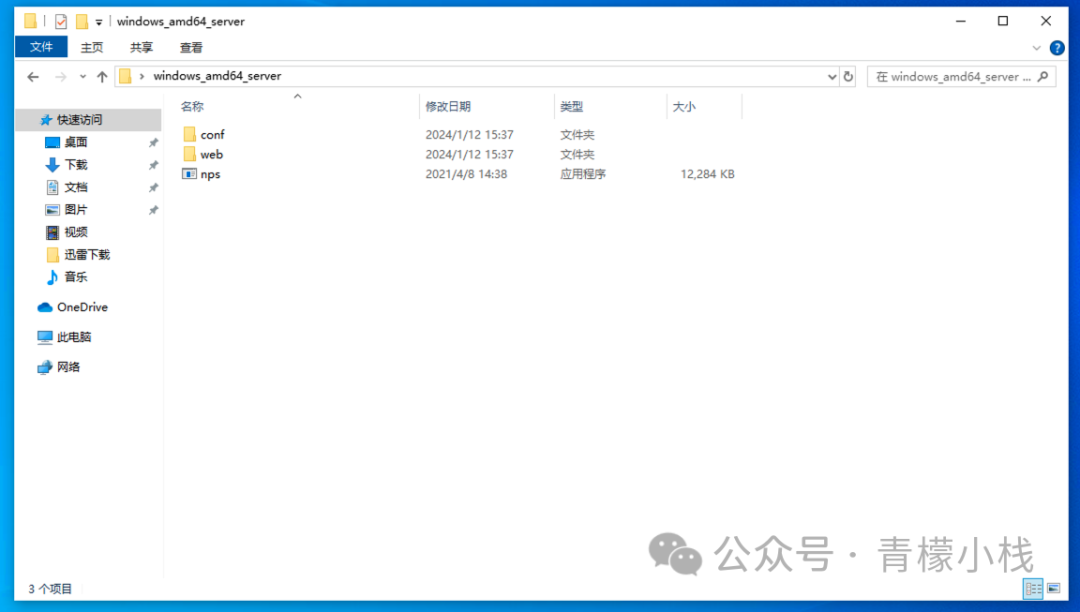Sort by 修改日期 column header
1080x612 pixels.
[x=448, y=107]
